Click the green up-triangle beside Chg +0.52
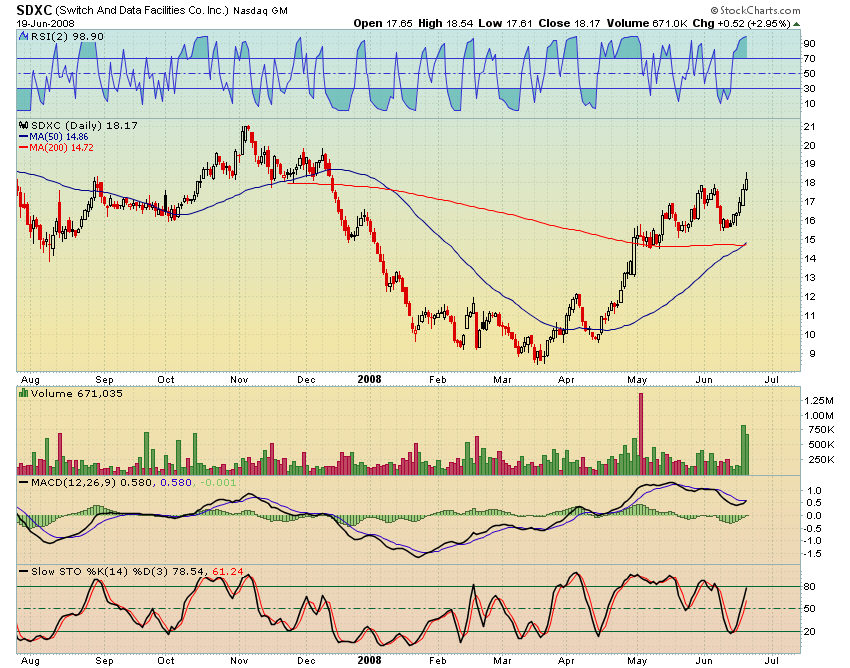The width and height of the screenshot is (850, 668). tap(796, 24)
